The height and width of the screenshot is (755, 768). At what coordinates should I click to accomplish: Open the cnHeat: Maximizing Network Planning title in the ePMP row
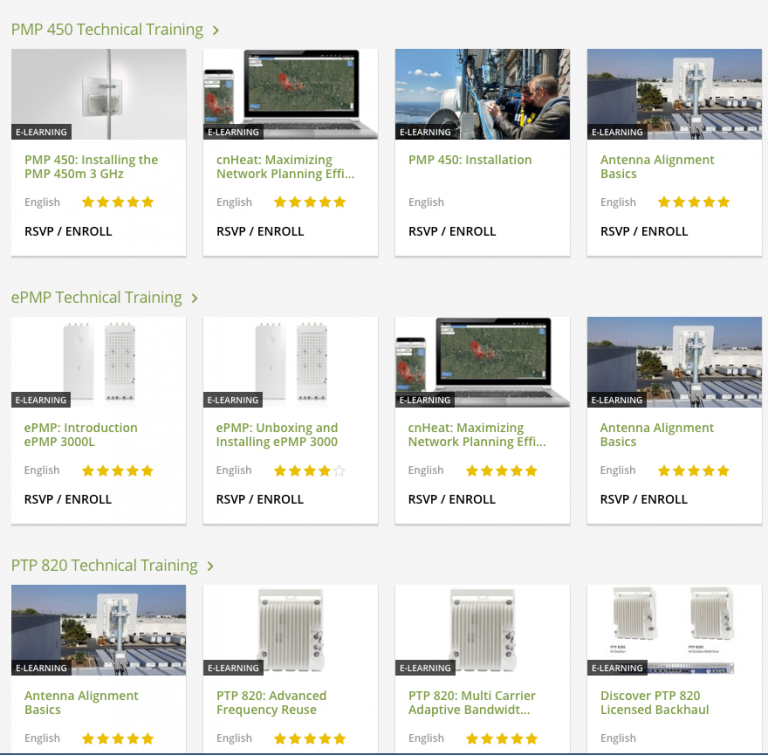(x=477, y=435)
